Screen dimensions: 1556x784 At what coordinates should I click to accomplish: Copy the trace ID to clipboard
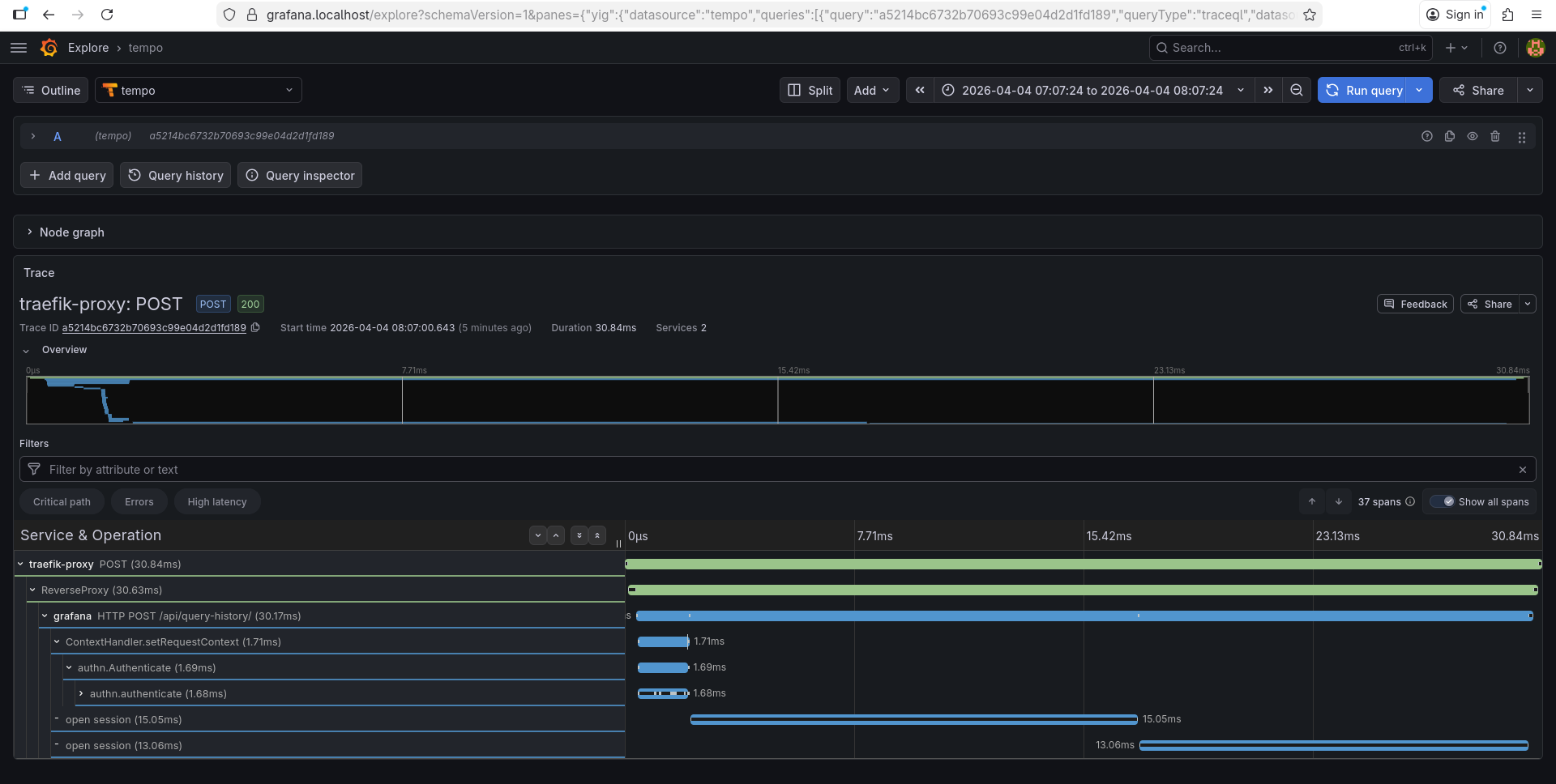point(255,327)
